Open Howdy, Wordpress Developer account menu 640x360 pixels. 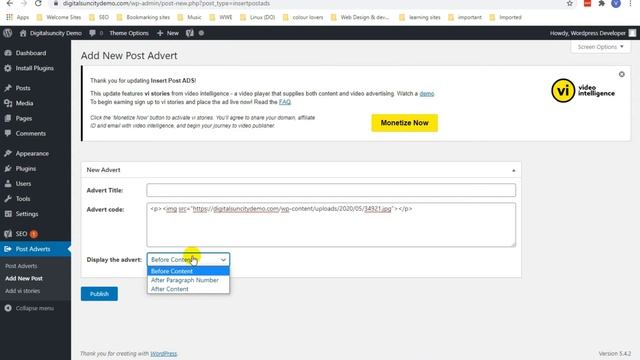pos(593,33)
